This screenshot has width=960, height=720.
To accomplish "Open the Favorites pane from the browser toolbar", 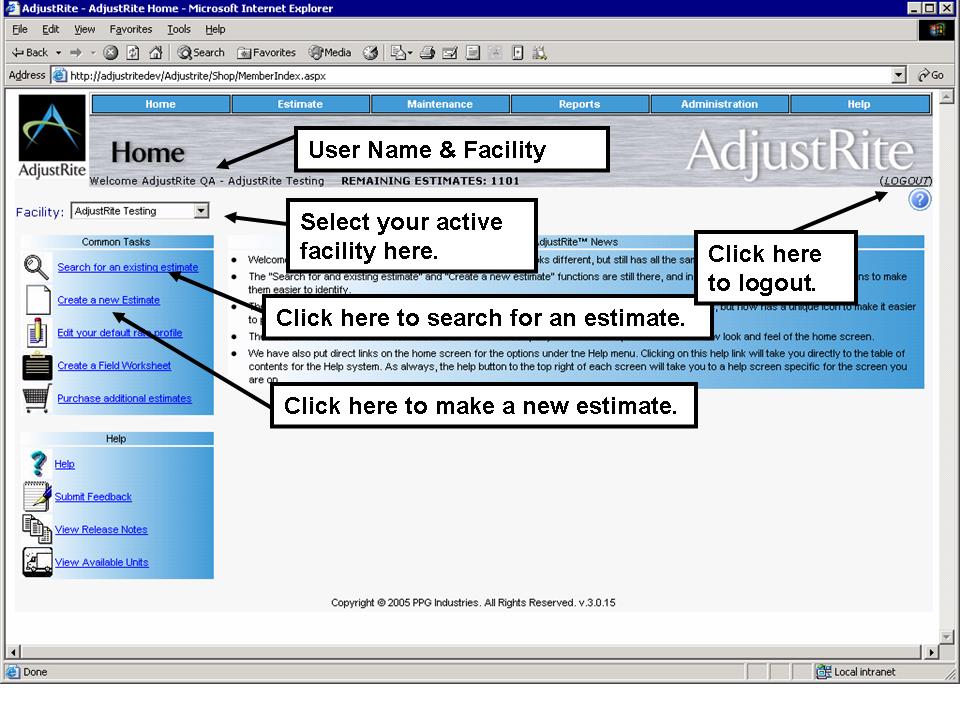I will 266,53.
